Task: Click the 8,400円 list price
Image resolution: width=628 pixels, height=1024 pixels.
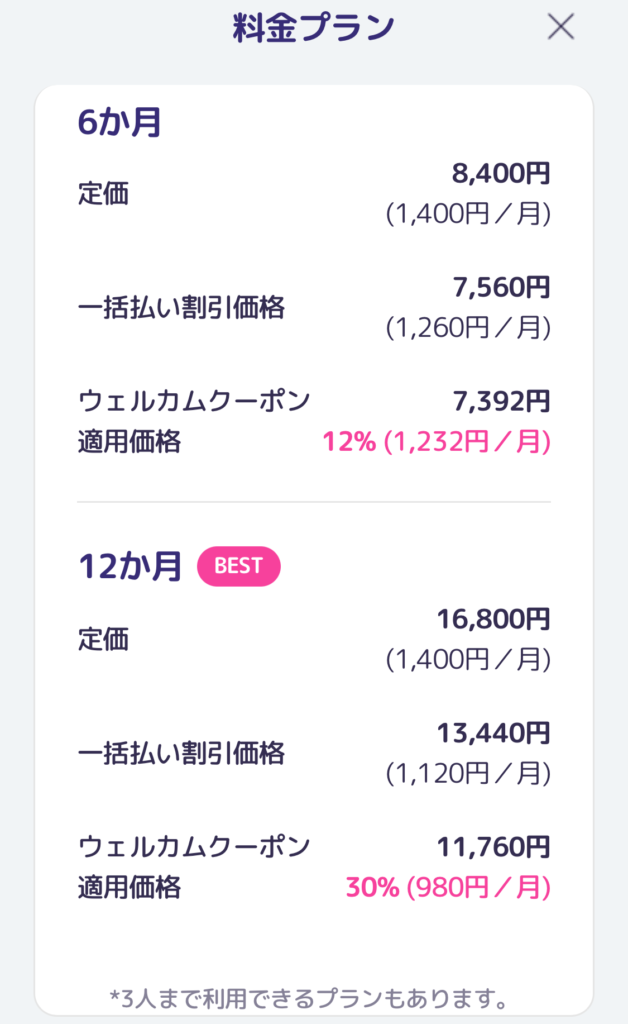Action: tap(501, 175)
